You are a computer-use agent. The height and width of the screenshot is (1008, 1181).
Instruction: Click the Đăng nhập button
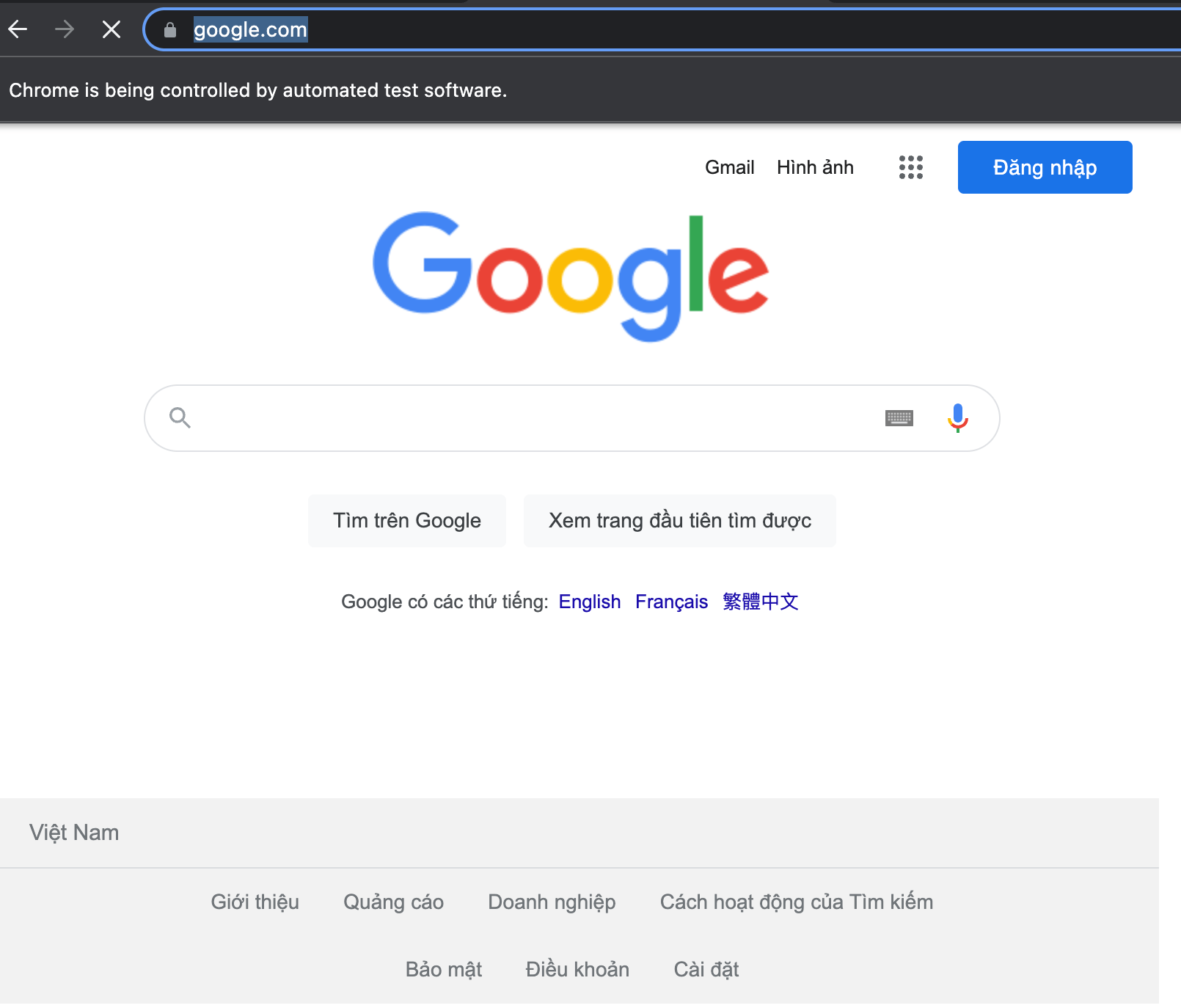1045,167
